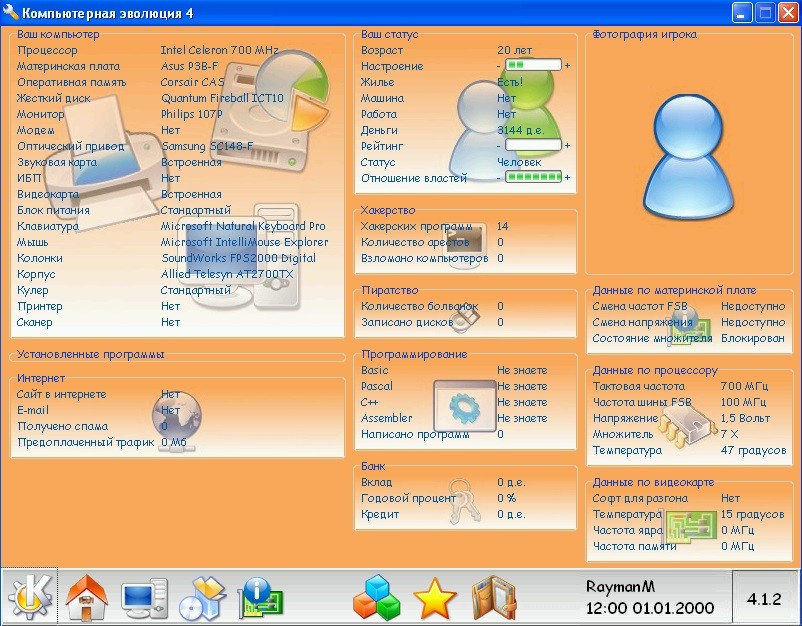This screenshot has width=802, height=626.
Task: Click player name RaymanM
Action: (x=620, y=586)
